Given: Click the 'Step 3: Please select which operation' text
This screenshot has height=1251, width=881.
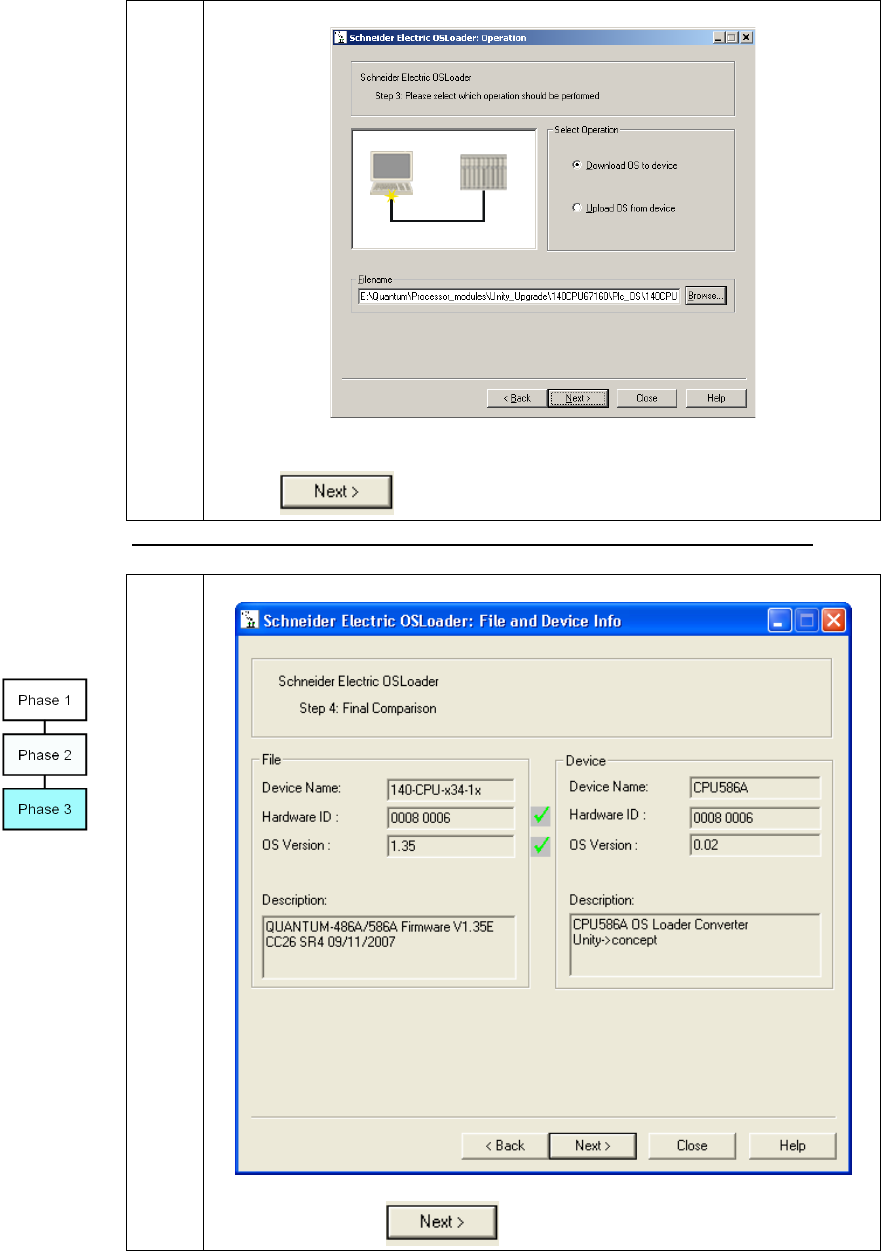Looking at the screenshot, I should click(487, 95).
